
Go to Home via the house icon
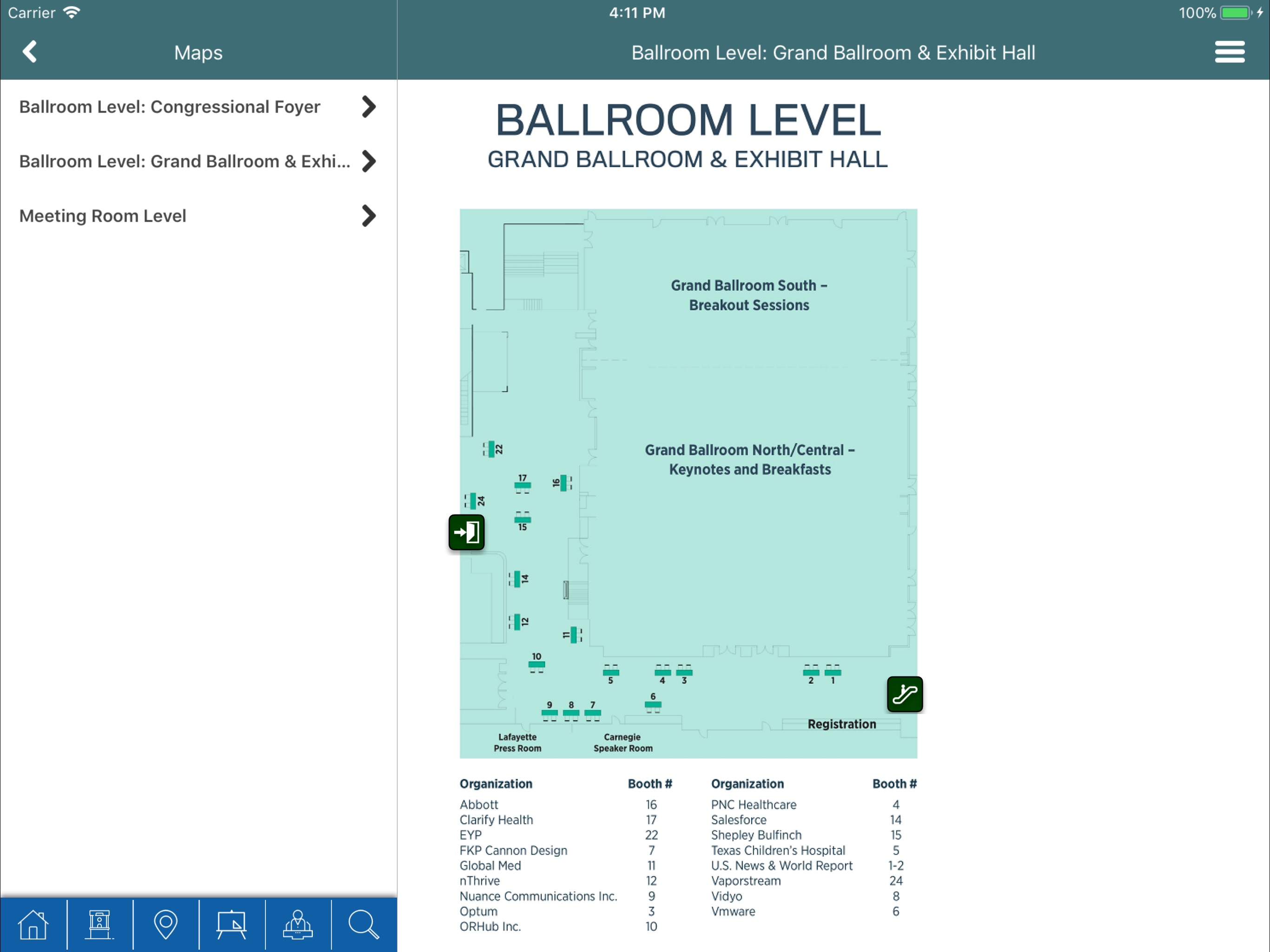click(33, 925)
